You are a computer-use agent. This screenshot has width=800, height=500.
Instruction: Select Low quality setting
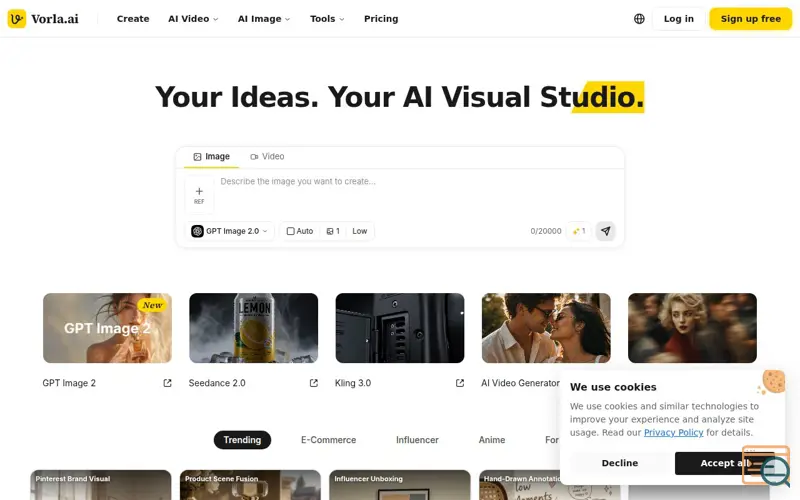[x=359, y=231]
